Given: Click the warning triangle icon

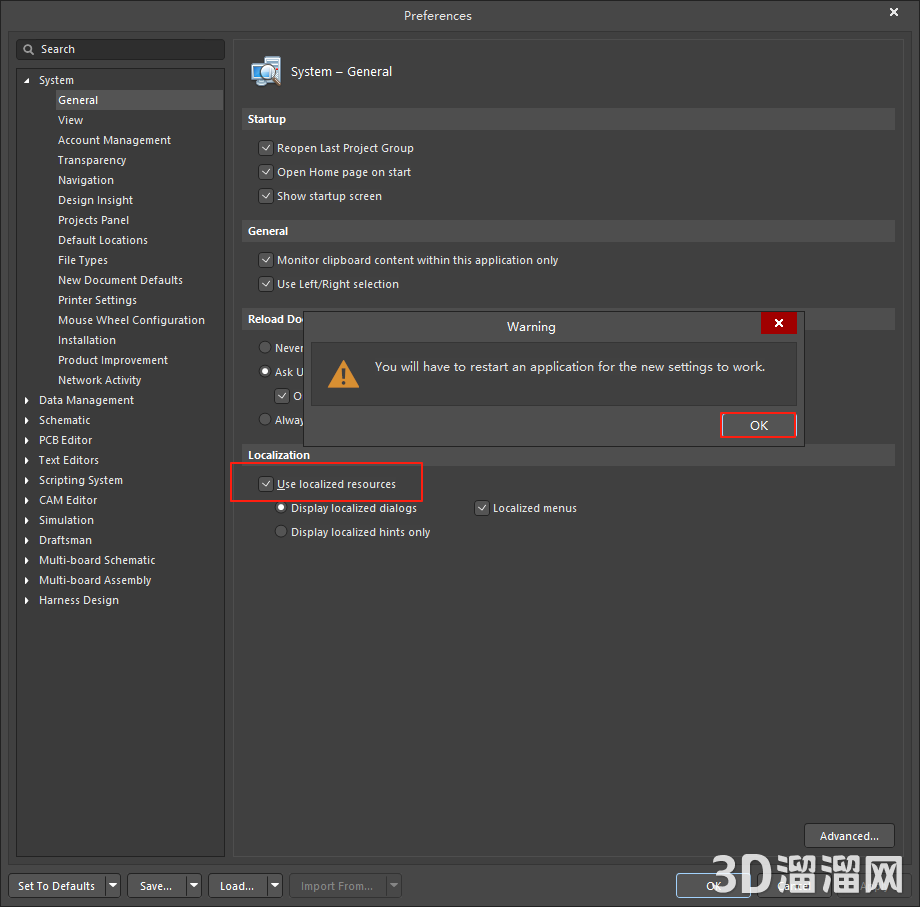Looking at the screenshot, I should (x=343, y=374).
